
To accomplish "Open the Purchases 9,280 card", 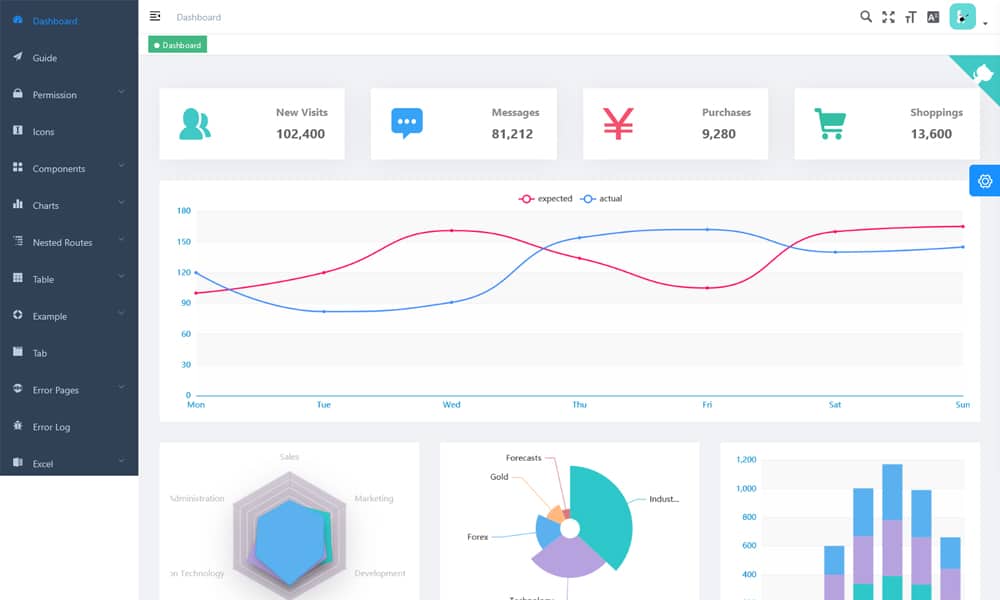I will pos(675,124).
